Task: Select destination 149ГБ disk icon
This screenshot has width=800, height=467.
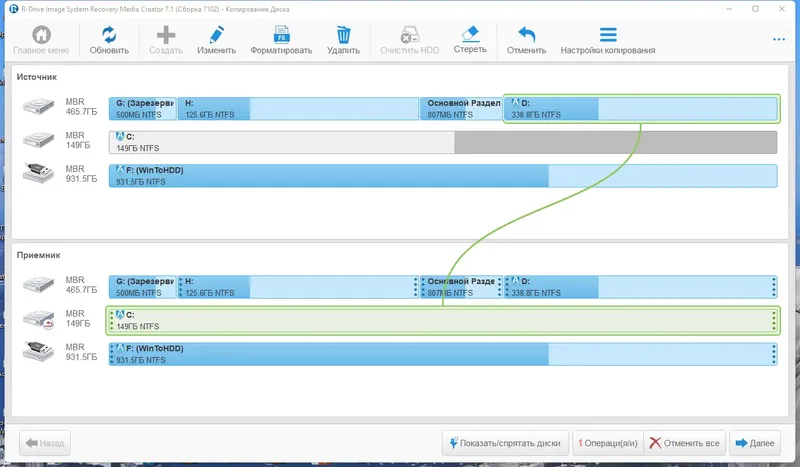Action: (x=39, y=318)
